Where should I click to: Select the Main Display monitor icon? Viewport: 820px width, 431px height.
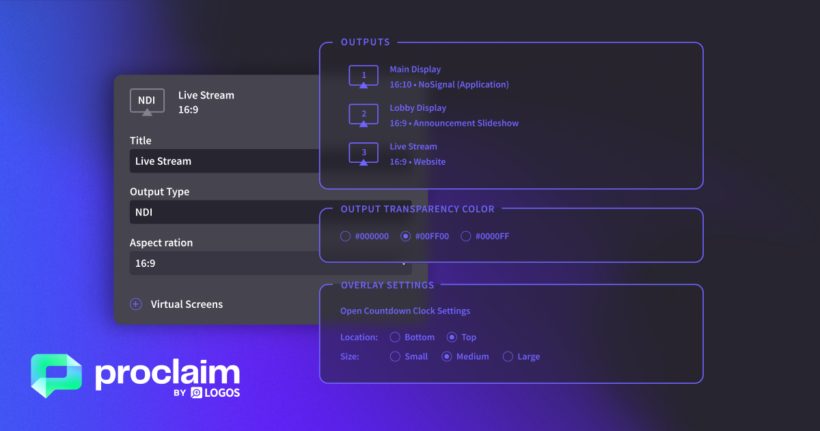[x=363, y=77]
